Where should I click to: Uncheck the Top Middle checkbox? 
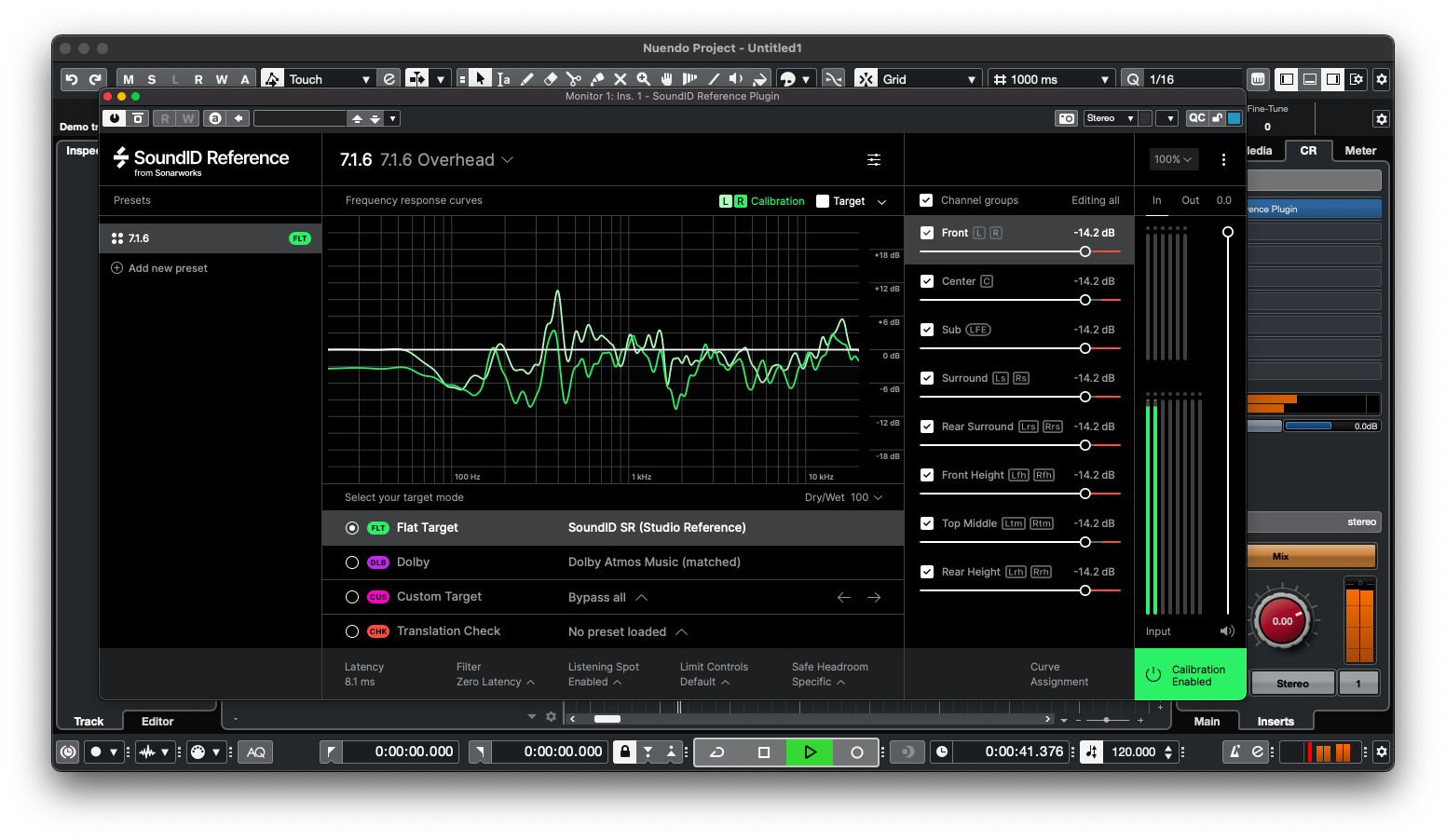[927, 523]
